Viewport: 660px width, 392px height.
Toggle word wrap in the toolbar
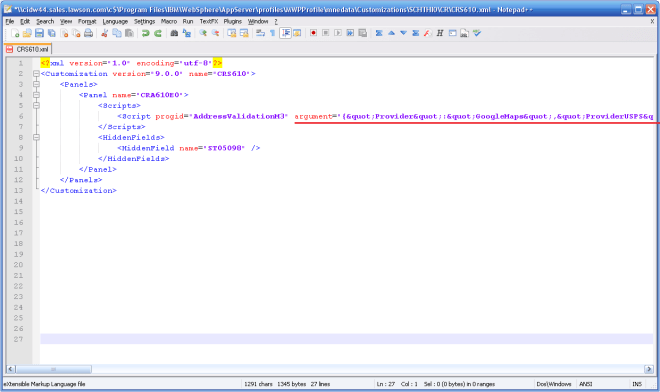tap(260, 33)
